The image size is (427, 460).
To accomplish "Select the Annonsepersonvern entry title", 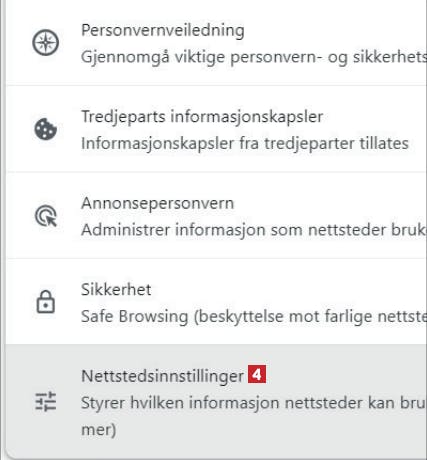I will (158, 203).
